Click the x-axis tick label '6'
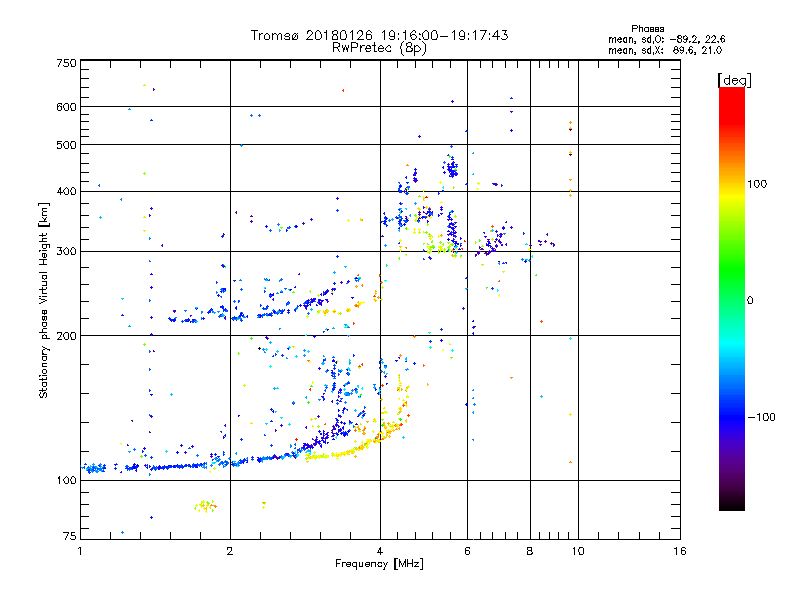This screenshot has width=800, height=600. 467,551
